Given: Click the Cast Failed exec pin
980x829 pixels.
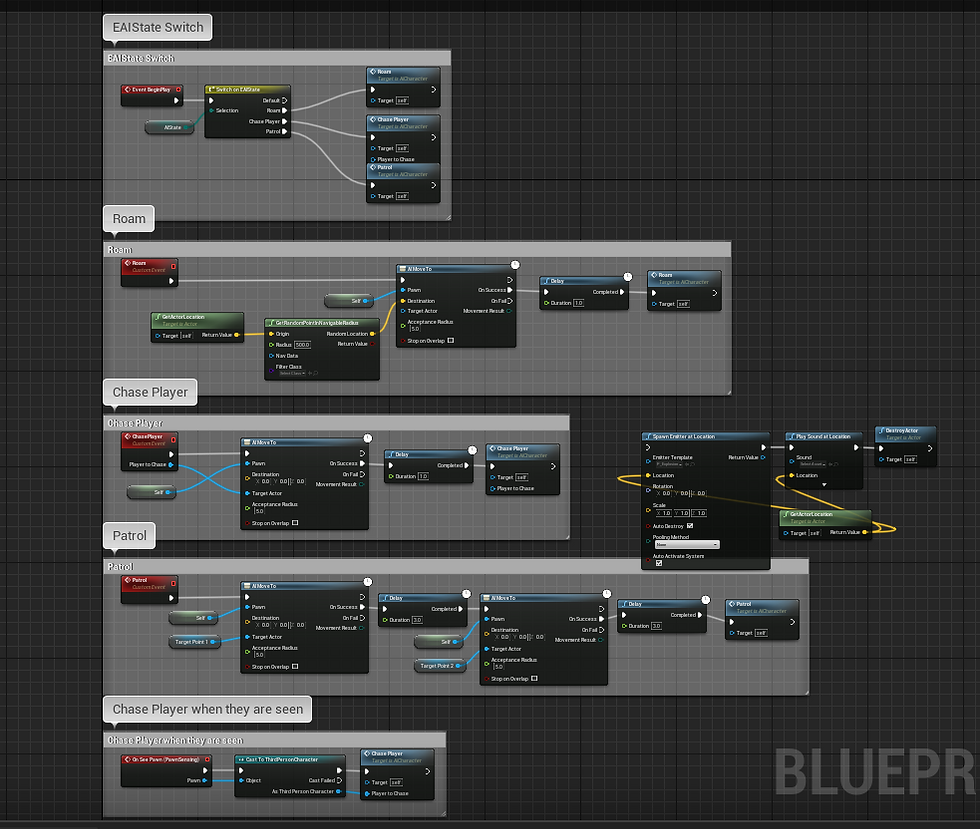Looking at the screenshot, I should point(339,780).
